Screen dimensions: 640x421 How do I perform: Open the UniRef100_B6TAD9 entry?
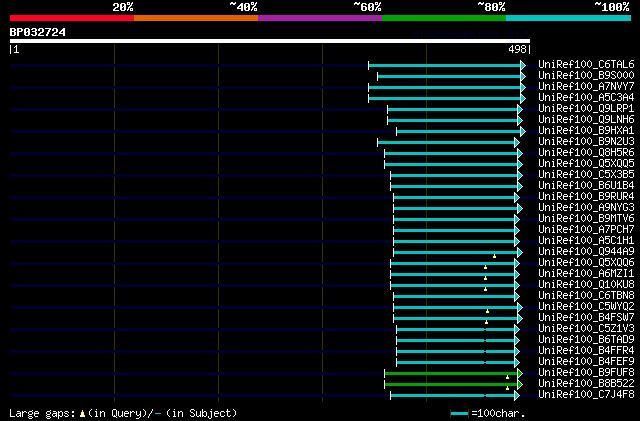click(586, 340)
